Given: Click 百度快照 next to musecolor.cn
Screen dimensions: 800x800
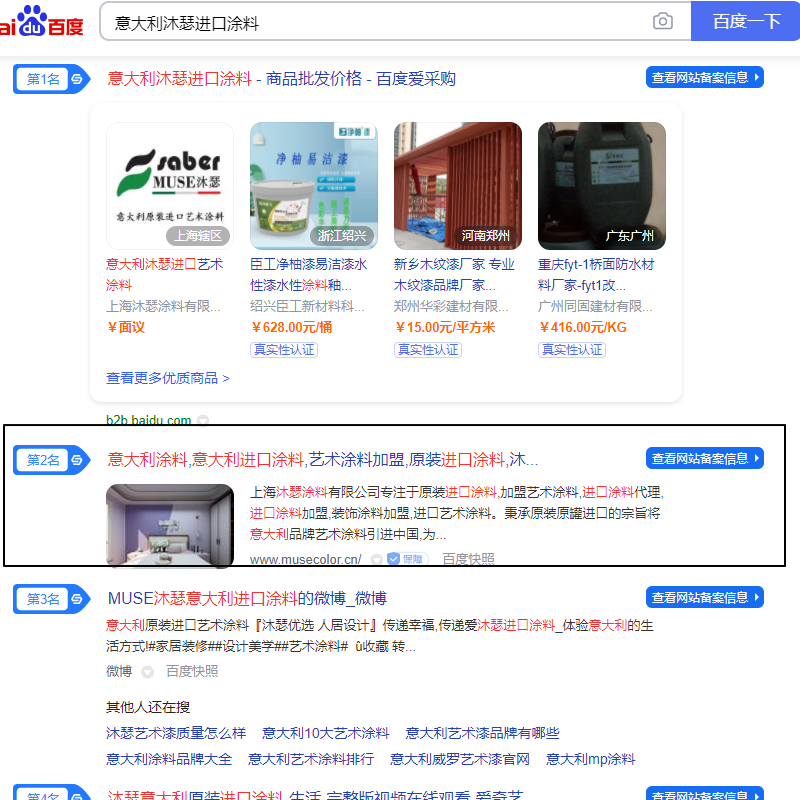Looking at the screenshot, I should click(x=468, y=559).
